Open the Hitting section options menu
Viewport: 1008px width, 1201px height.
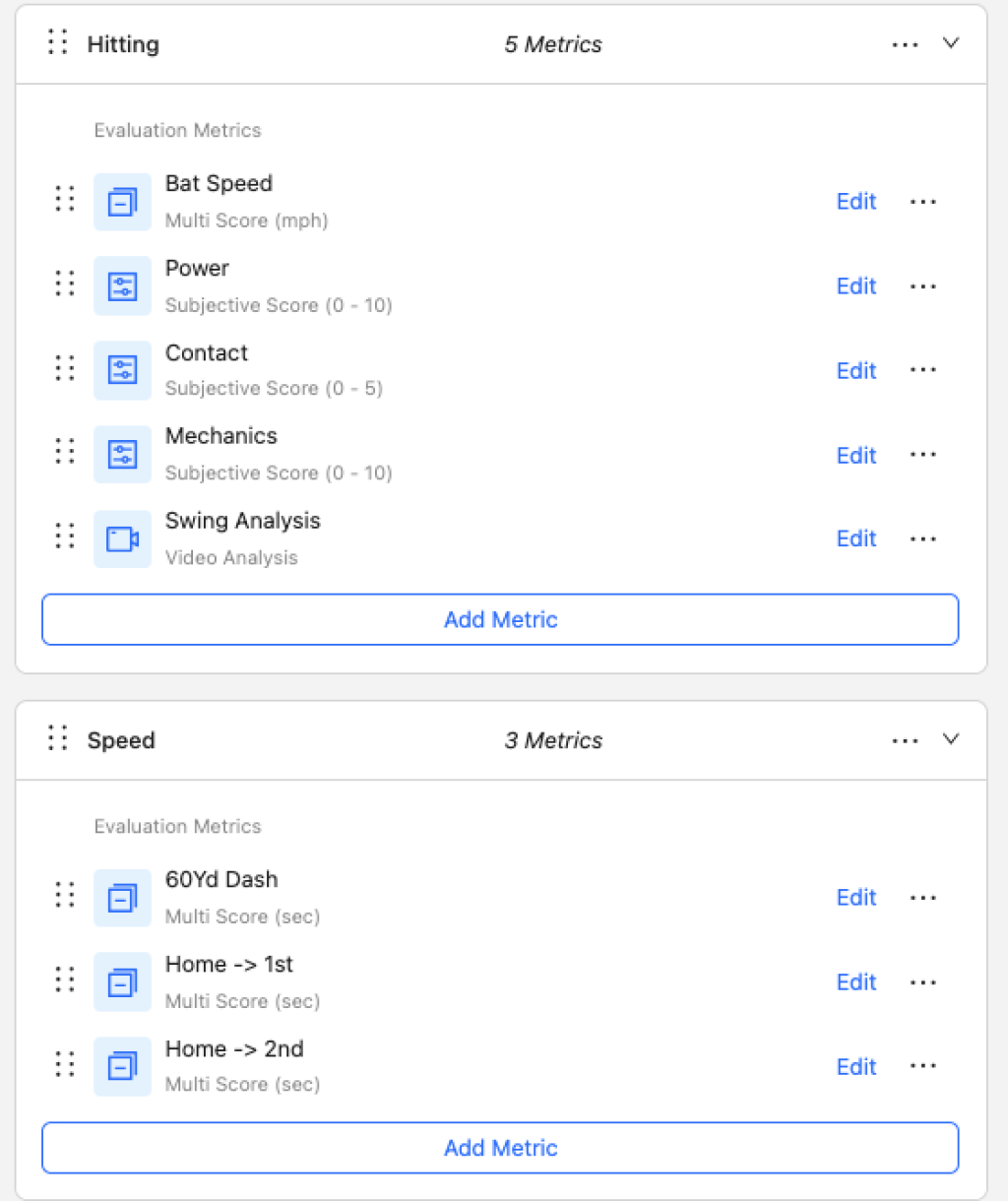pyautogui.click(x=905, y=44)
